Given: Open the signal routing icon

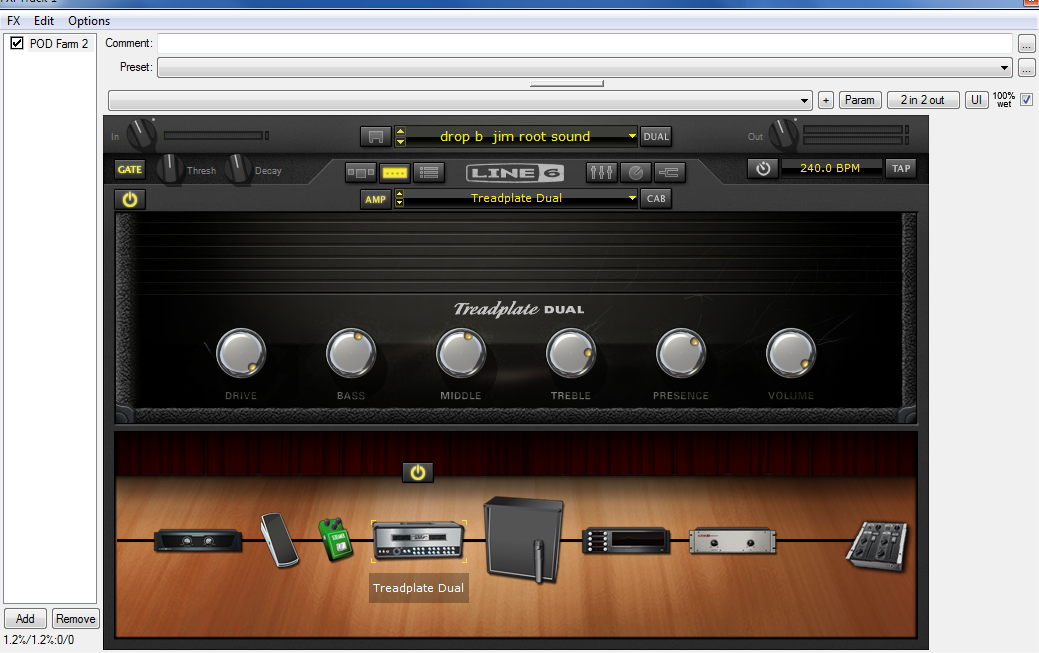Looking at the screenshot, I should pyautogui.click(x=669, y=172).
